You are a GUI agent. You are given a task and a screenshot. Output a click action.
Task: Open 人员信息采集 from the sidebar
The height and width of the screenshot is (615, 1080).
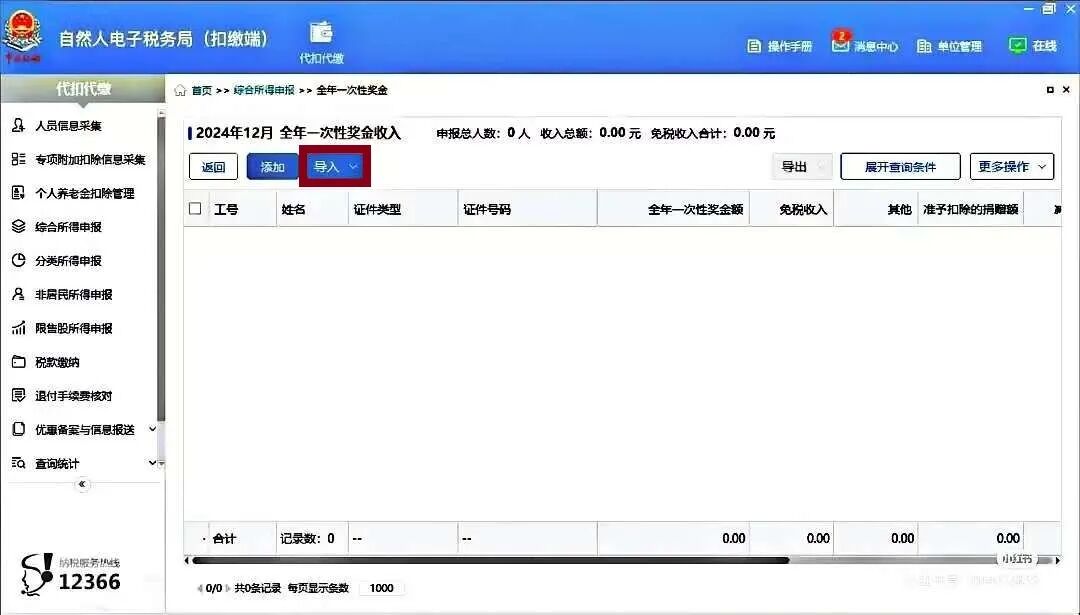point(70,125)
